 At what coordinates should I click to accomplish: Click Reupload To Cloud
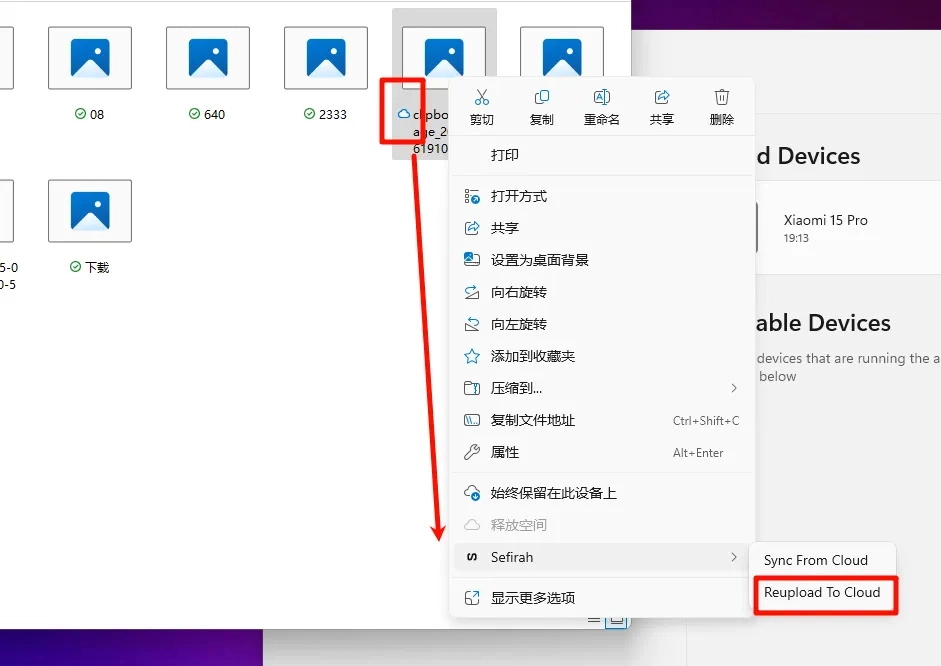[822, 593]
